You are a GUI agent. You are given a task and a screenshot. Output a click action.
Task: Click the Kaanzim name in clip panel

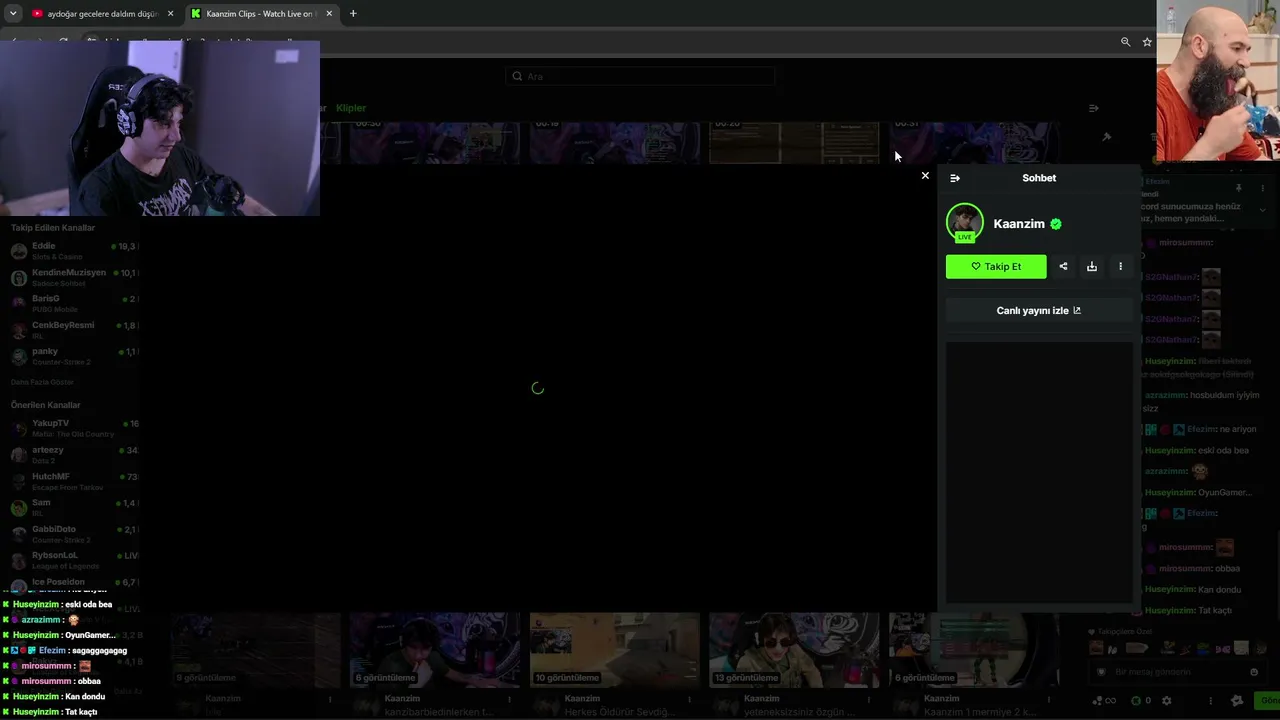coord(1019,224)
